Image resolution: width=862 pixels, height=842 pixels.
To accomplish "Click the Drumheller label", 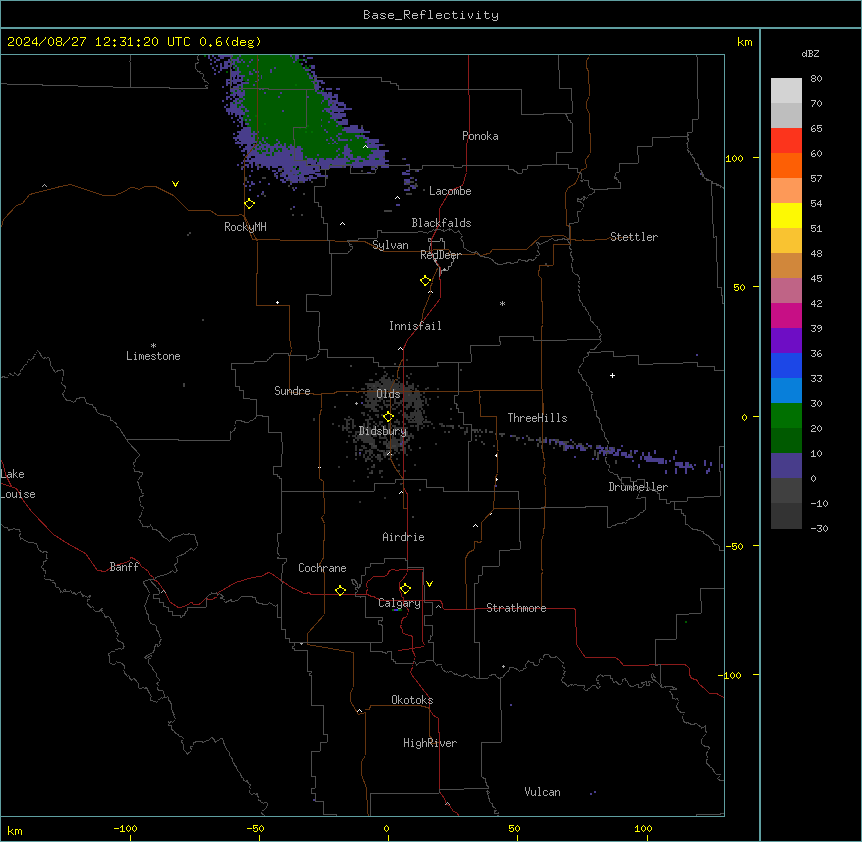I will 638,487.
